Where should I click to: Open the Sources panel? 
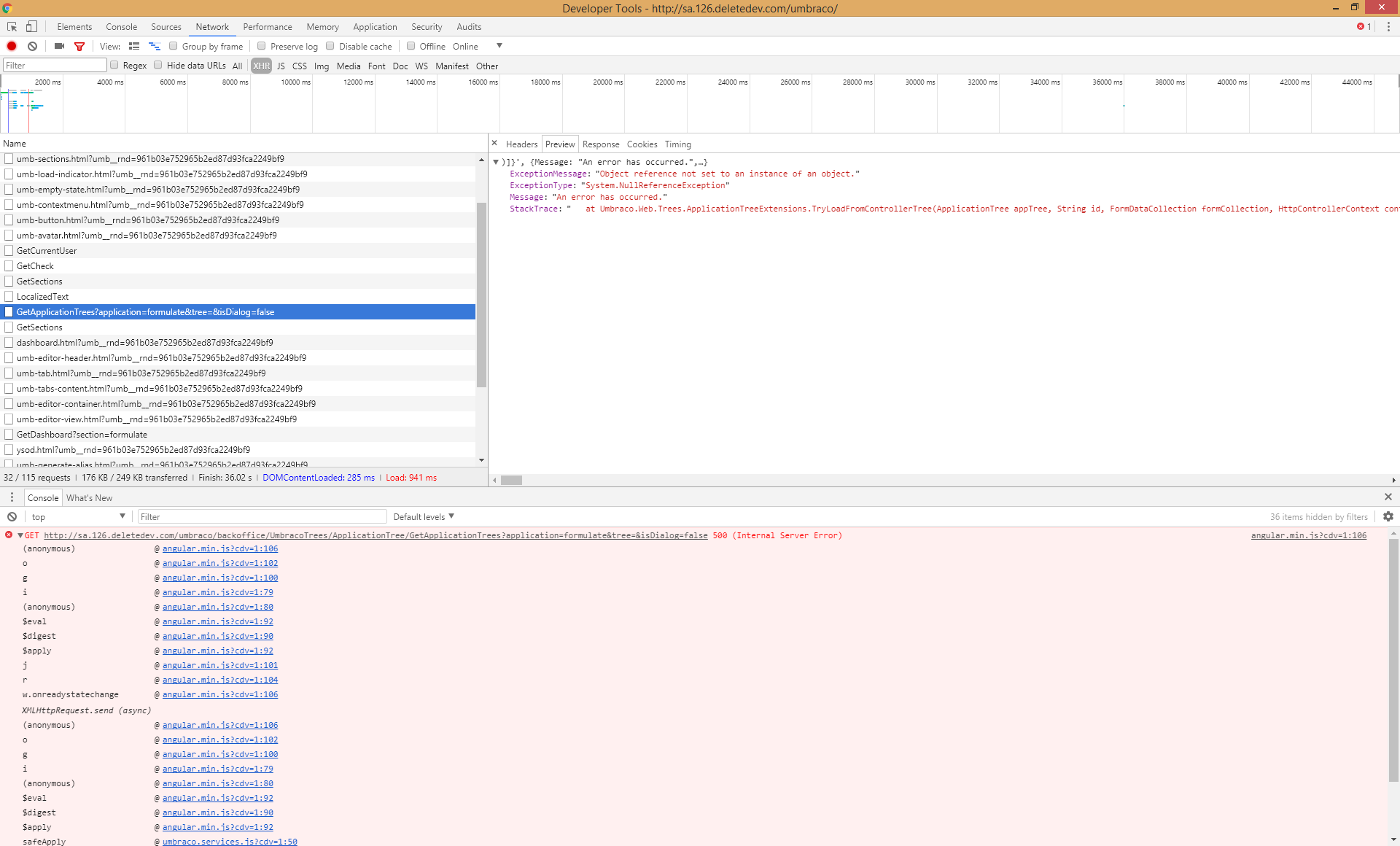166,27
